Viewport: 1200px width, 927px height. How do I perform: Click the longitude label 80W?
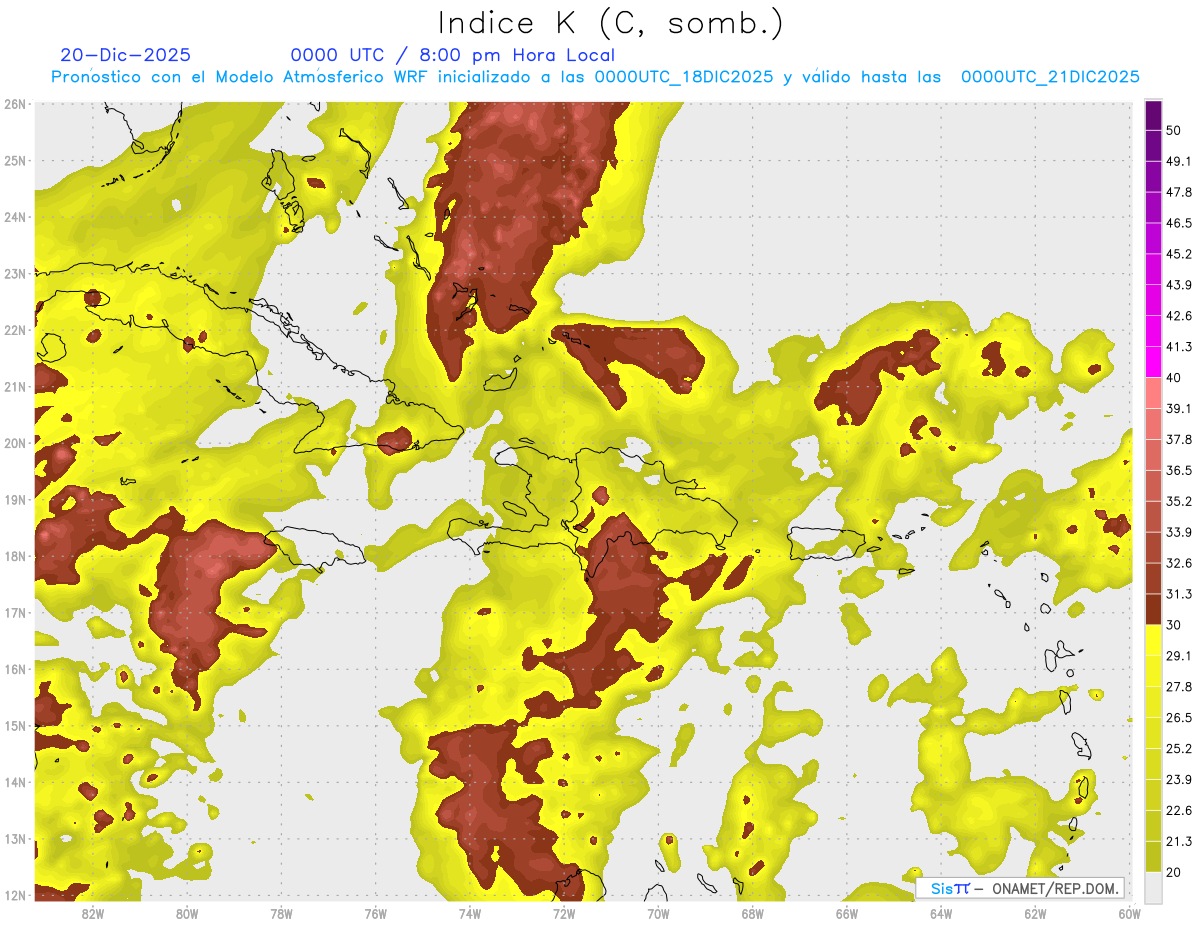click(187, 913)
